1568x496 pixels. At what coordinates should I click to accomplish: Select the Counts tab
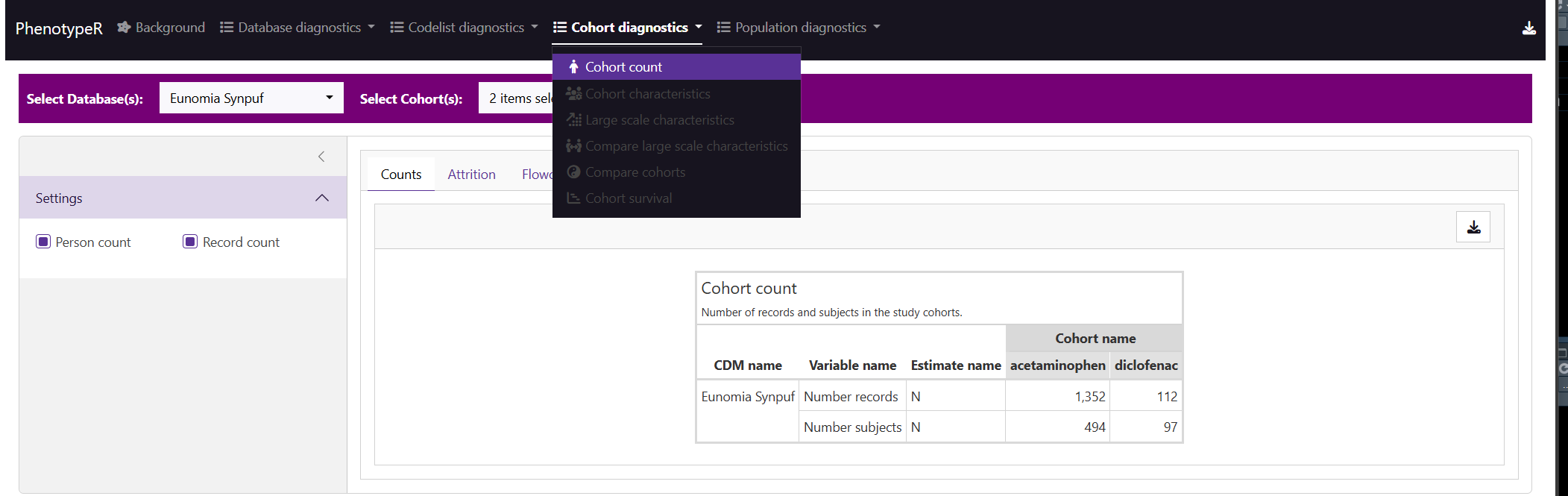tap(401, 175)
